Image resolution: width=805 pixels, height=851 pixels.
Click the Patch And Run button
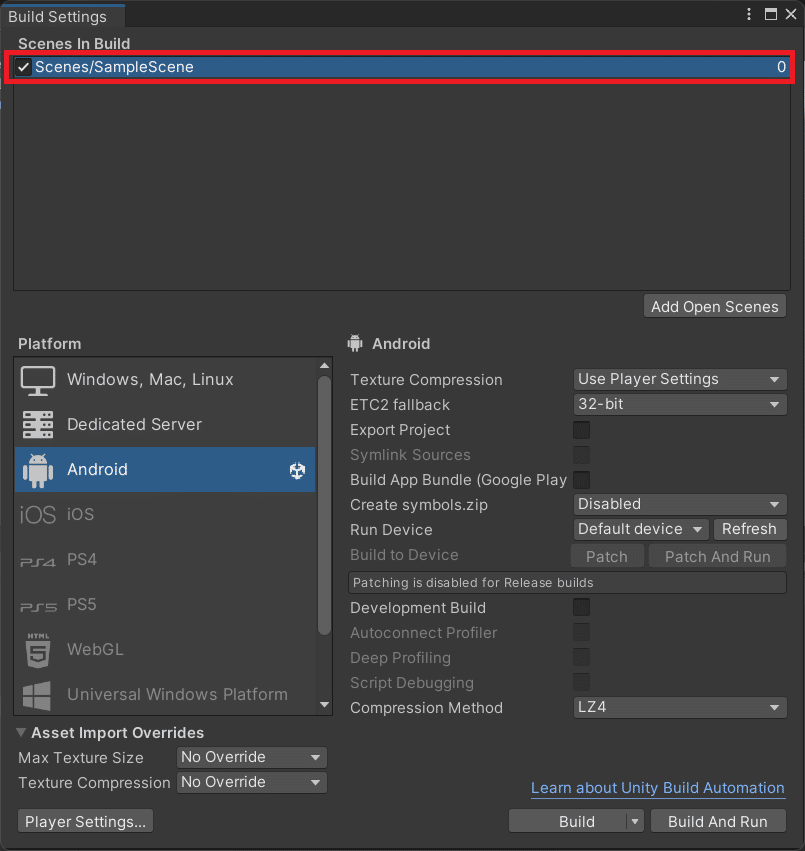point(717,556)
